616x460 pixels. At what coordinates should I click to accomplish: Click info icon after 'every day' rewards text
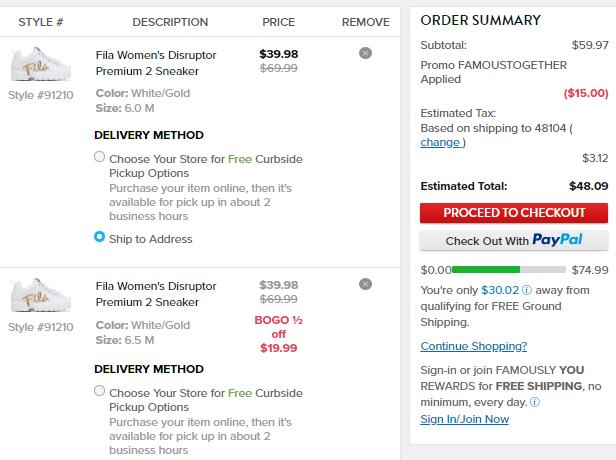[535, 402]
